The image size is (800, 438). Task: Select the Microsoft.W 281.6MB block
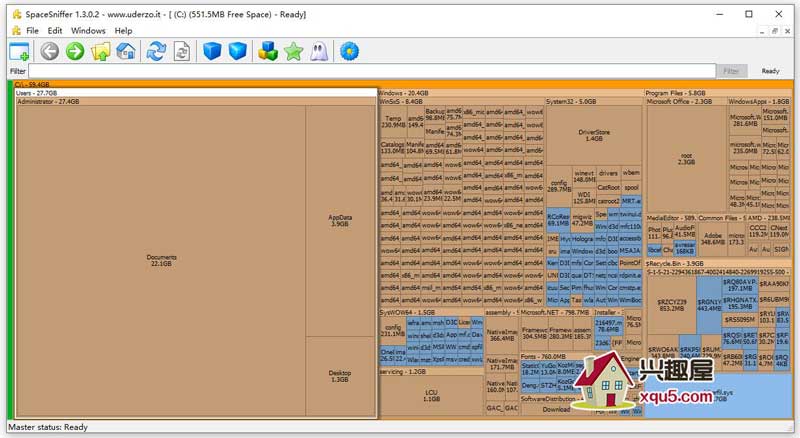point(744,120)
